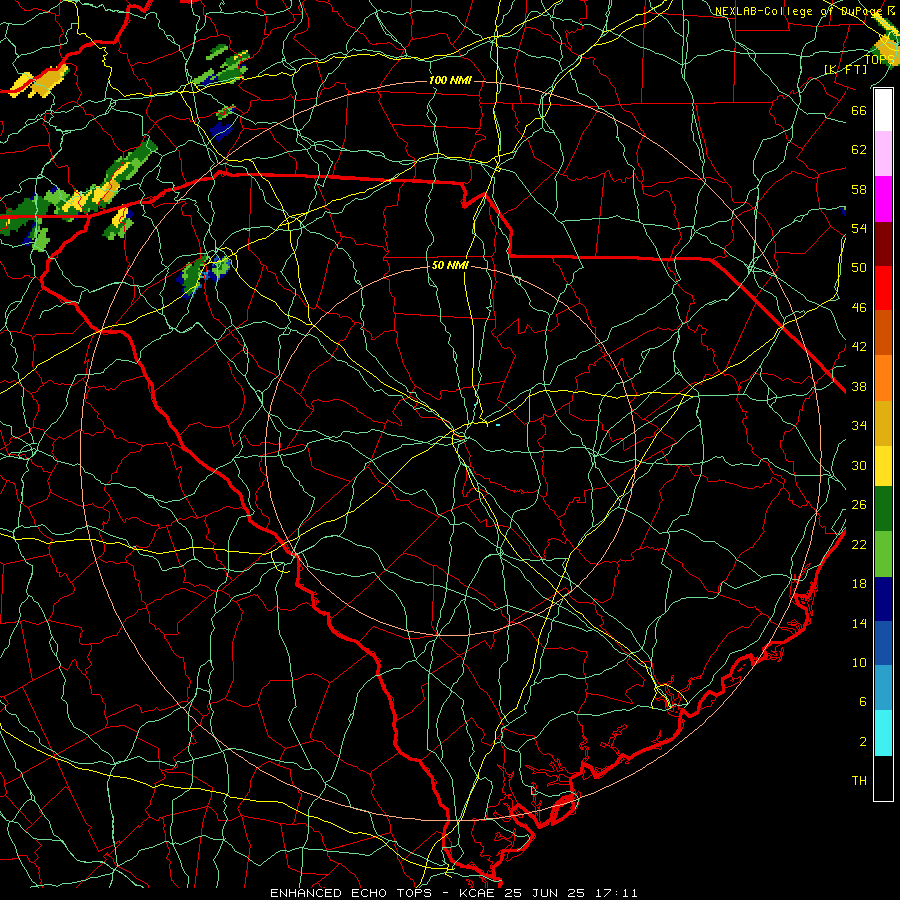
Task: Click the legend value 62
Action: click(x=859, y=149)
